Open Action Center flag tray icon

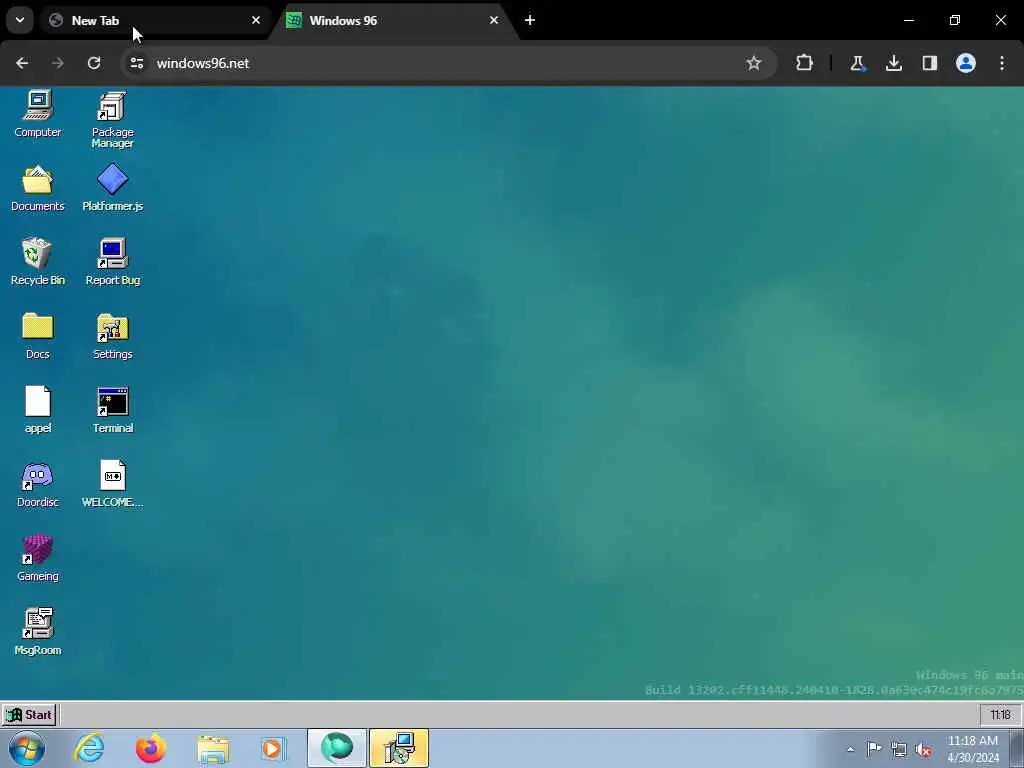point(874,749)
